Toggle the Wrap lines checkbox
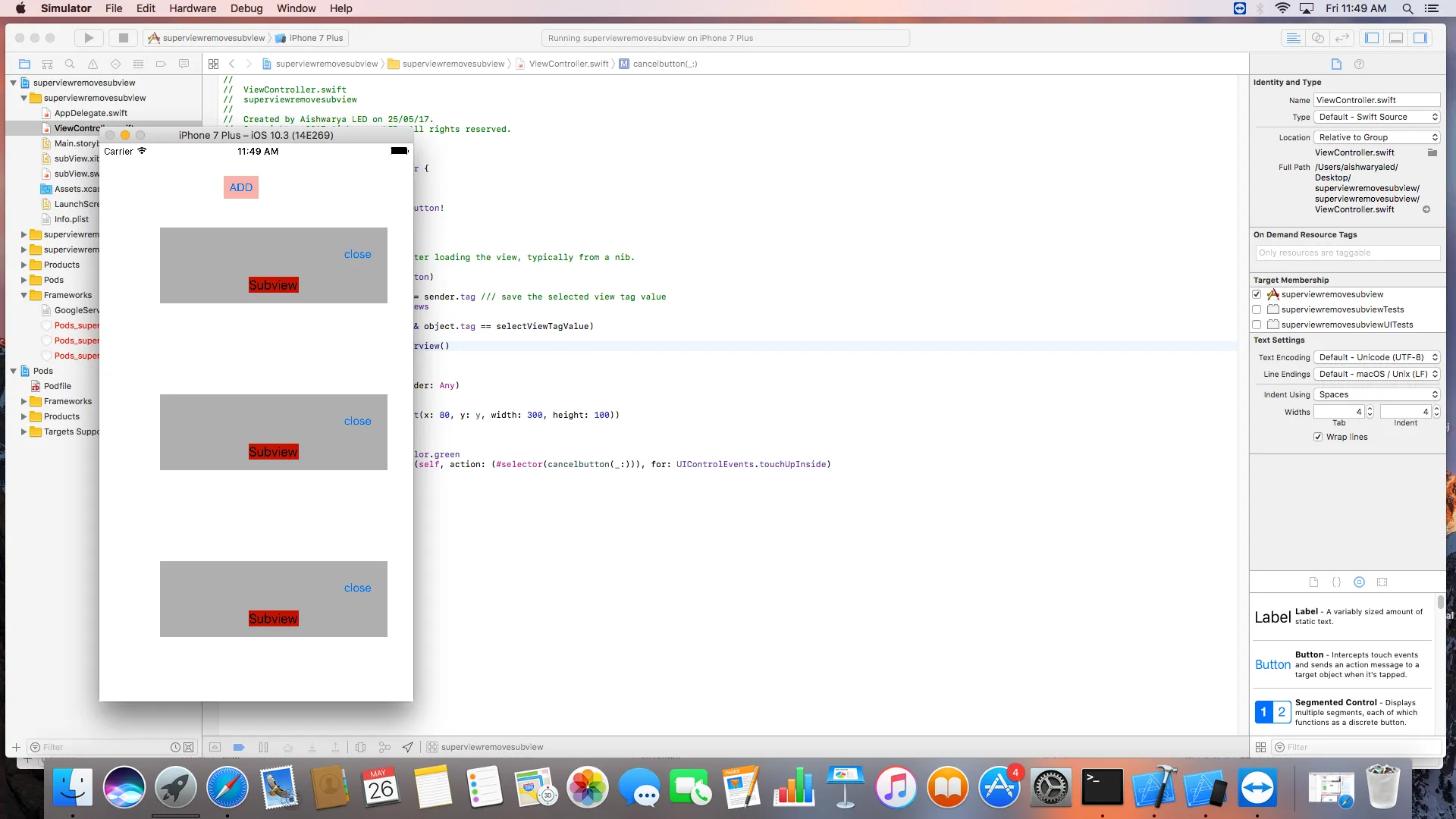1456x819 pixels. point(1318,437)
